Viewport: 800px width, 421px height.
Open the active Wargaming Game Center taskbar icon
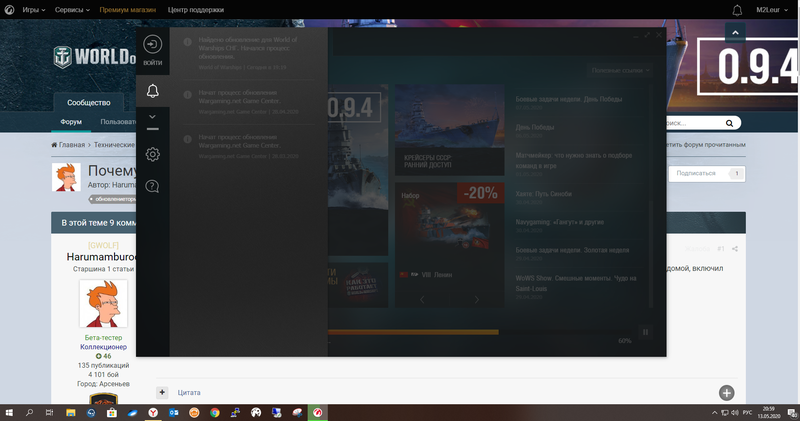pyautogui.click(x=317, y=413)
